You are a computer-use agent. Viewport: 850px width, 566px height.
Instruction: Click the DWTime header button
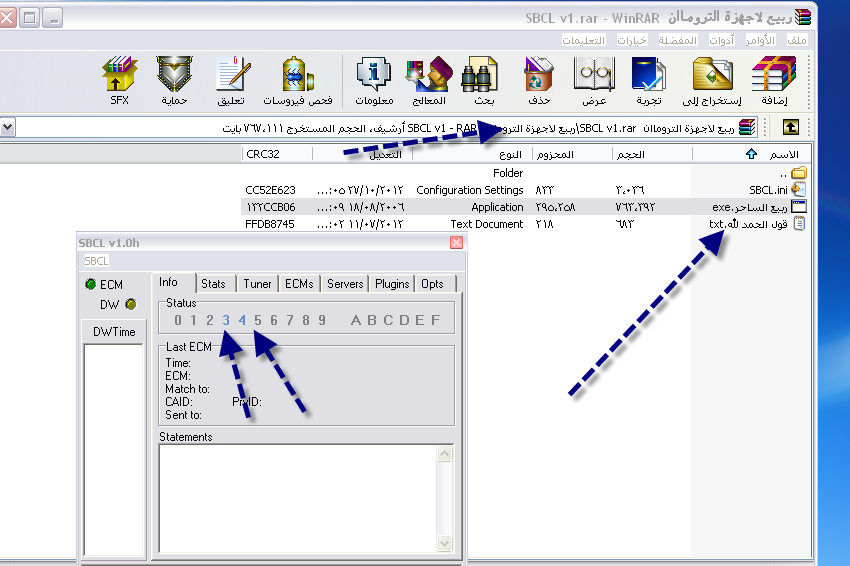[x=114, y=332]
